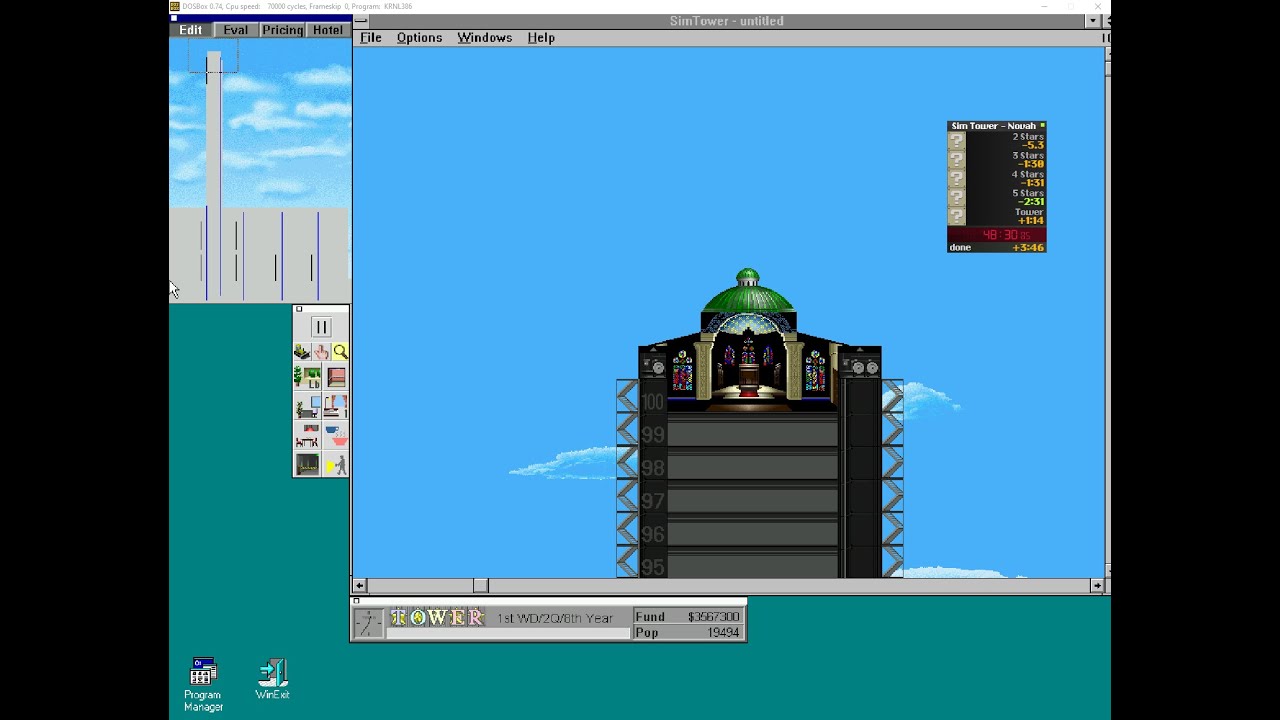1280x720 pixels.
Task: Open the WinExit desktop icon
Action: pos(272,679)
